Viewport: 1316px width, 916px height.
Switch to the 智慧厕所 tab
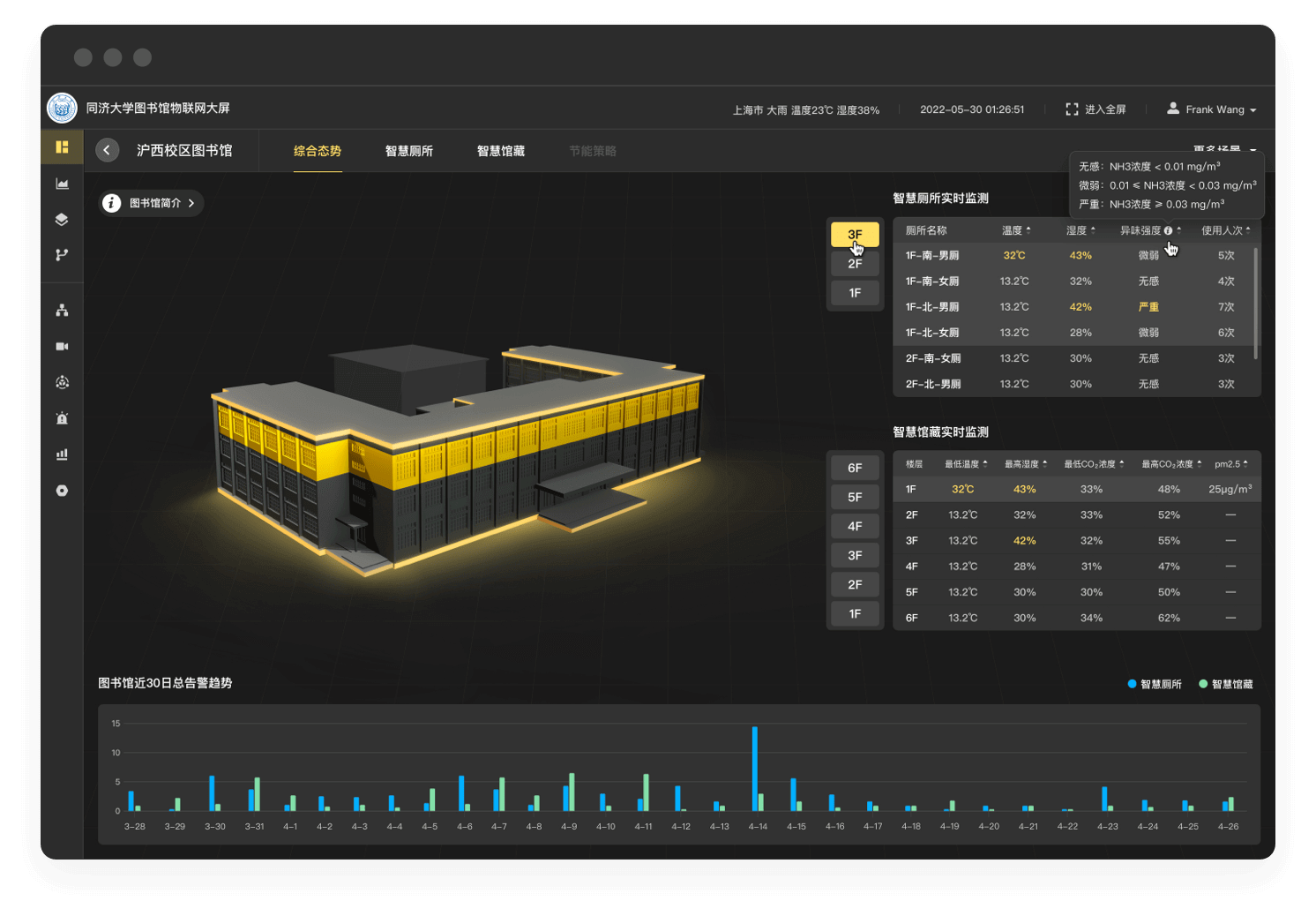pyautogui.click(x=409, y=151)
